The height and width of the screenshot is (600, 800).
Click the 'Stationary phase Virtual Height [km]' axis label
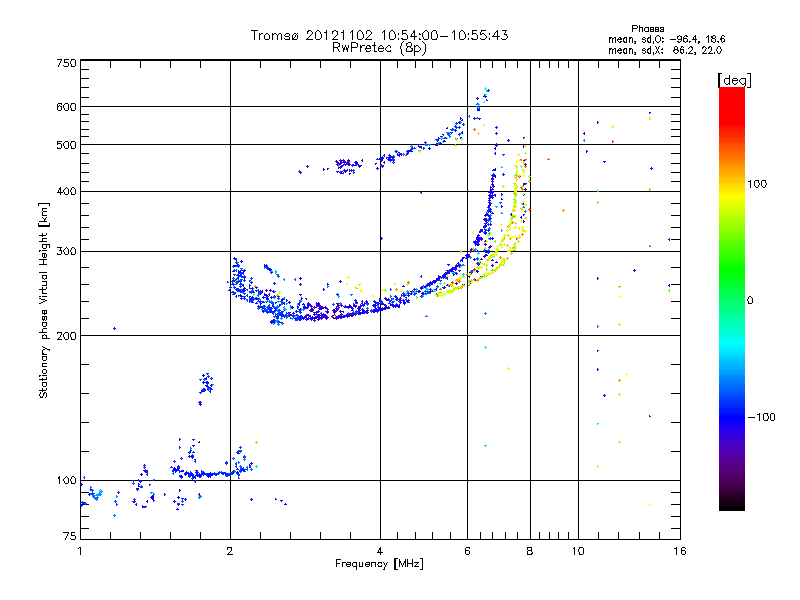coord(44,300)
